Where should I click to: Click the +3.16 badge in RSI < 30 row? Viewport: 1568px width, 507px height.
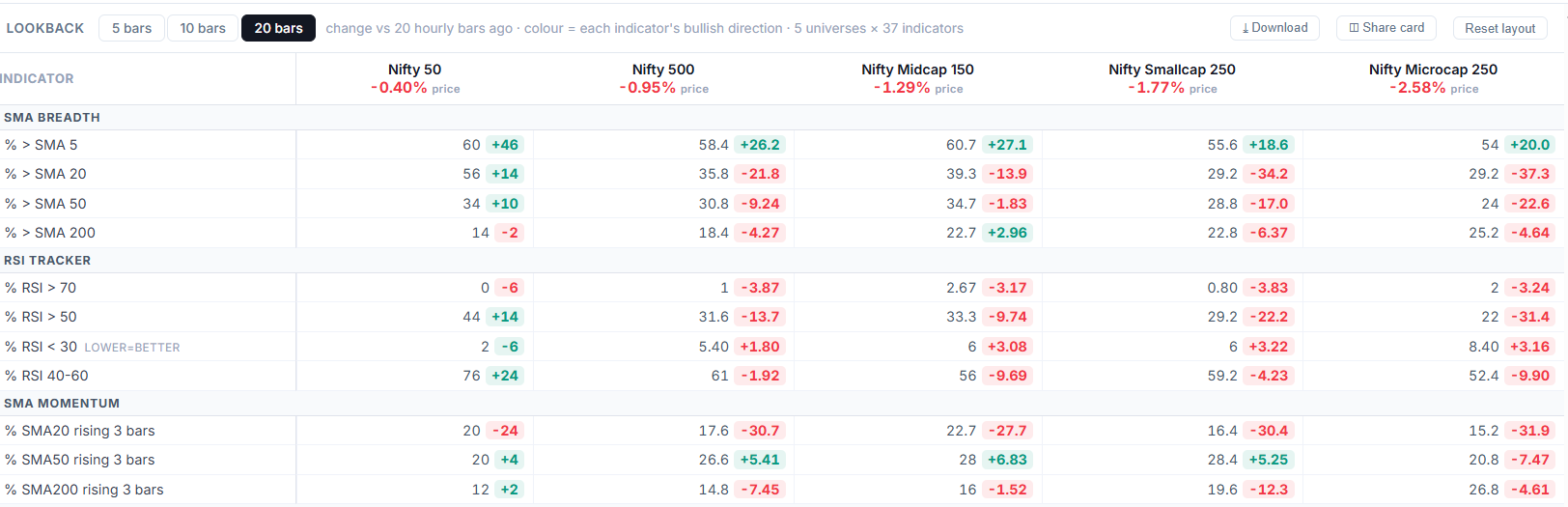[x=1530, y=347]
